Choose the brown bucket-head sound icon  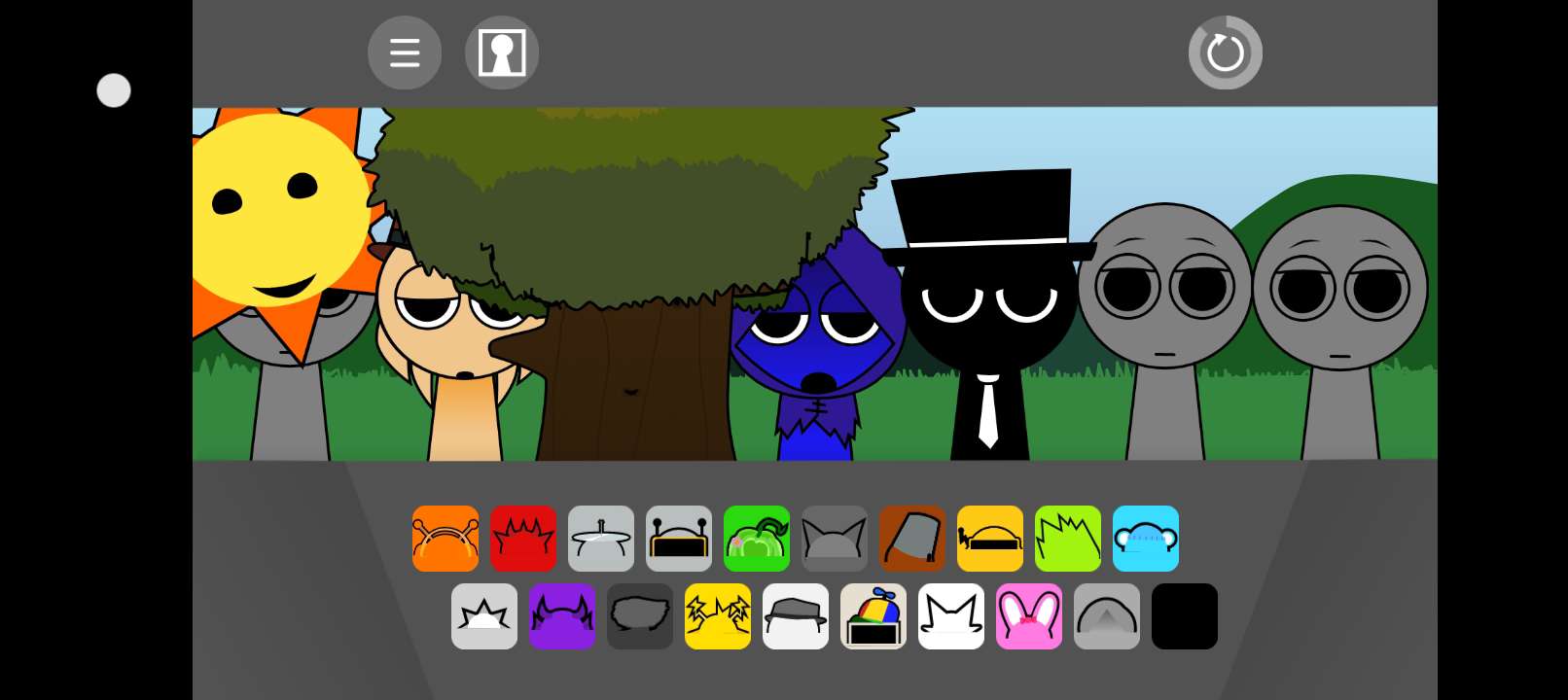click(x=912, y=539)
